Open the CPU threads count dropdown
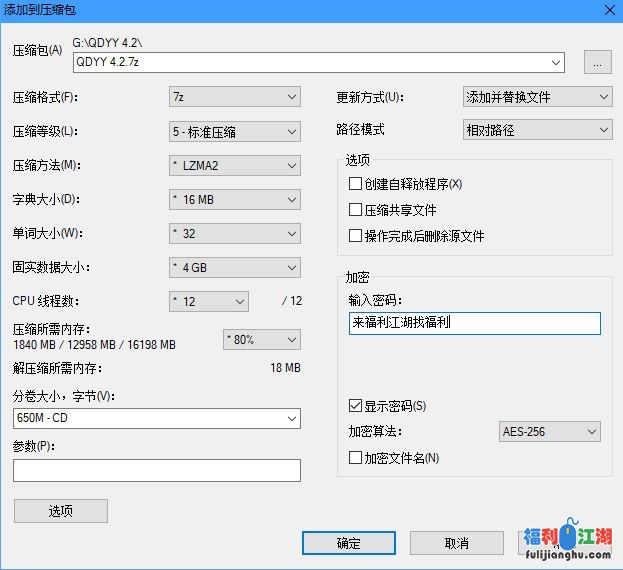 pos(209,301)
